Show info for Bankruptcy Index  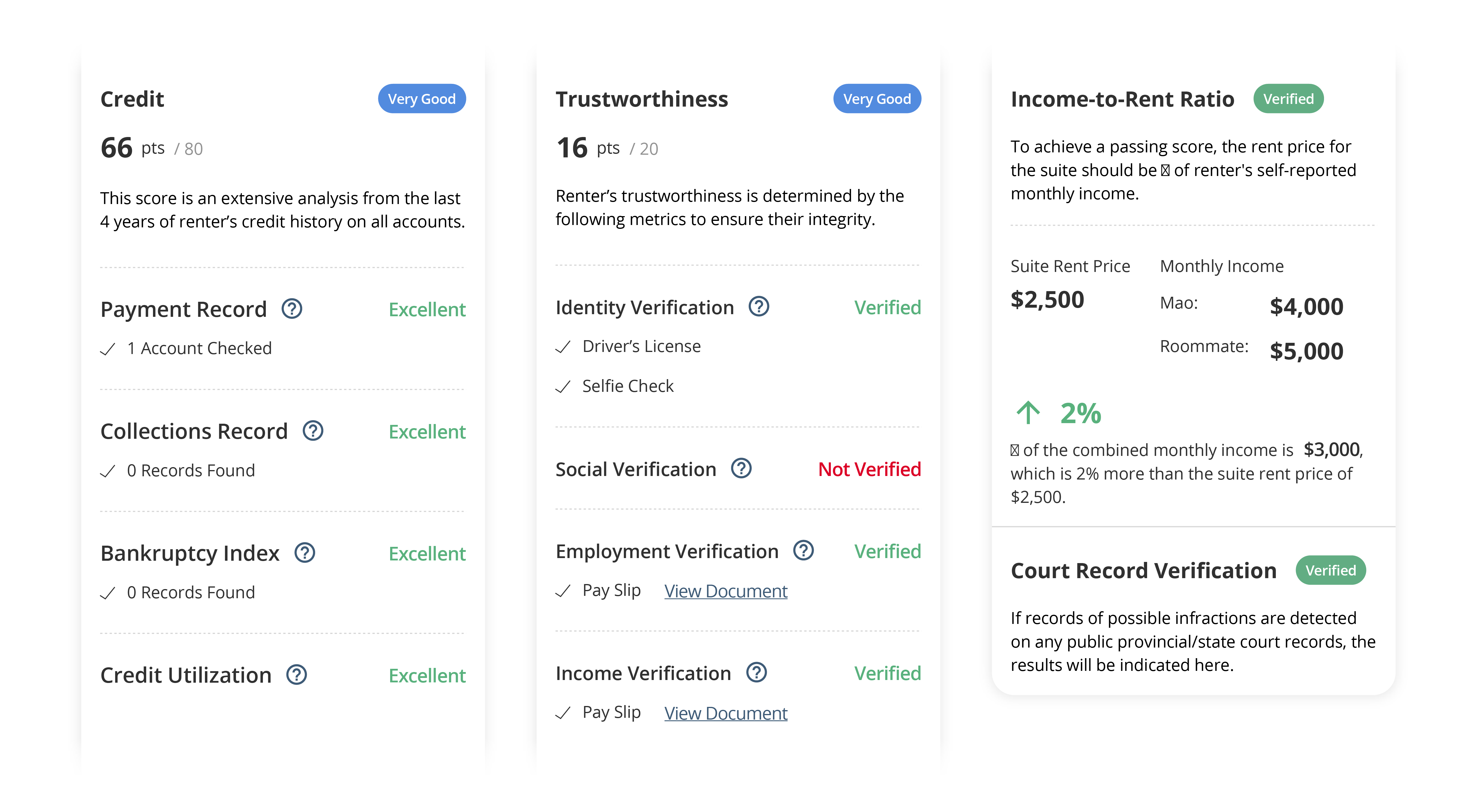(304, 553)
